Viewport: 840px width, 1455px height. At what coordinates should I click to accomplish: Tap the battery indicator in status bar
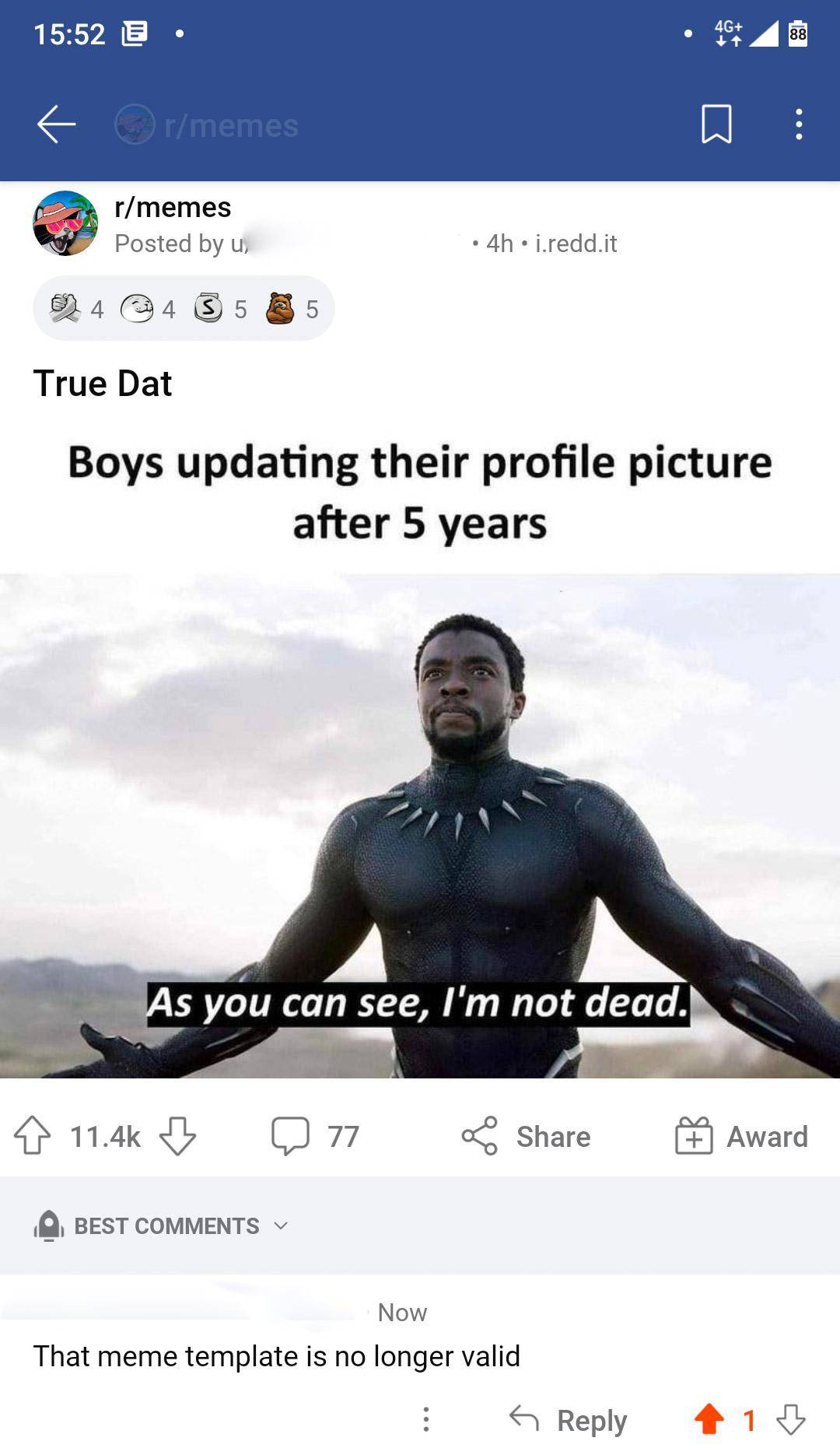coord(798,33)
